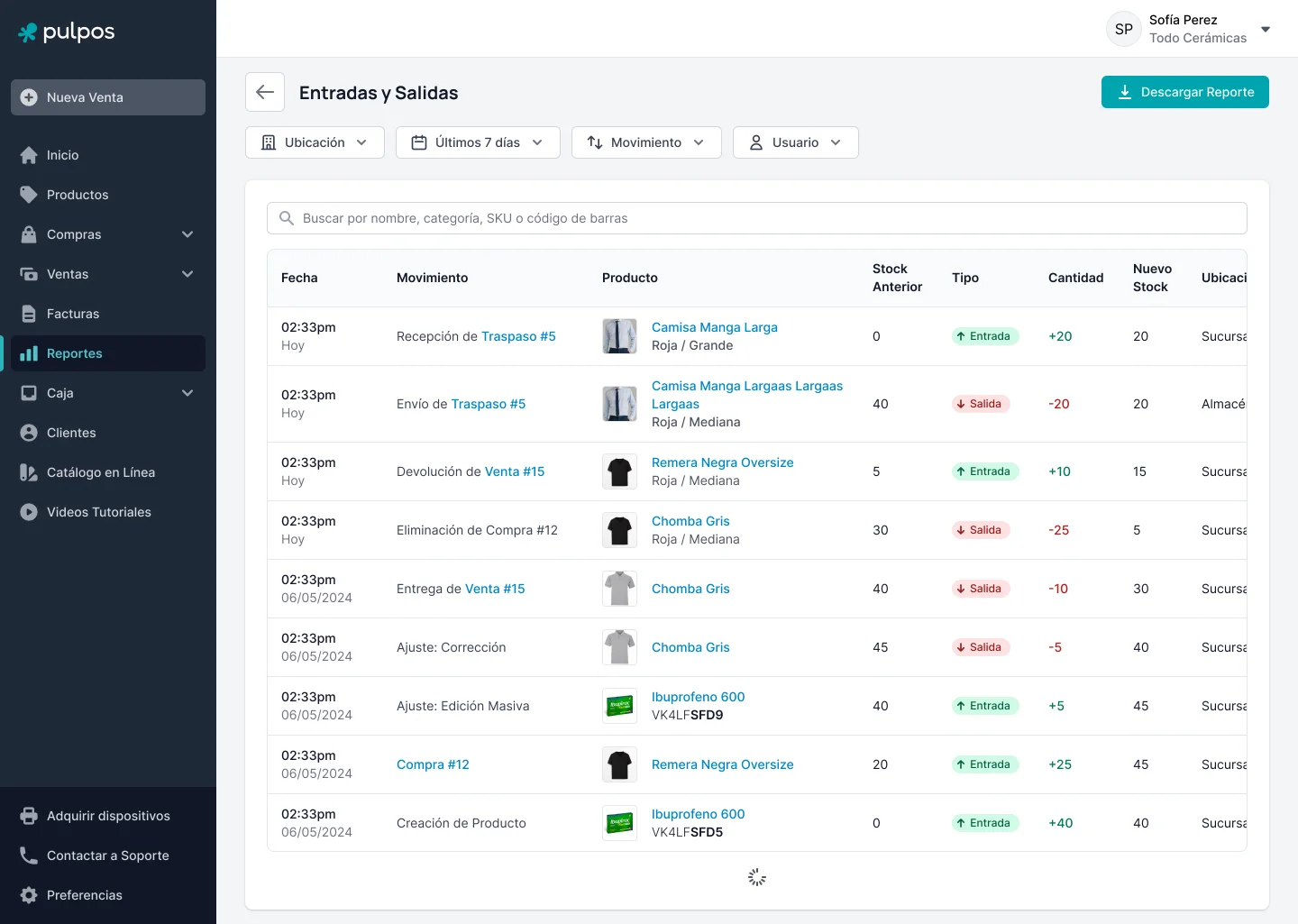
Task: Click the plus icon beside Nueva Venta
Action: click(x=29, y=97)
